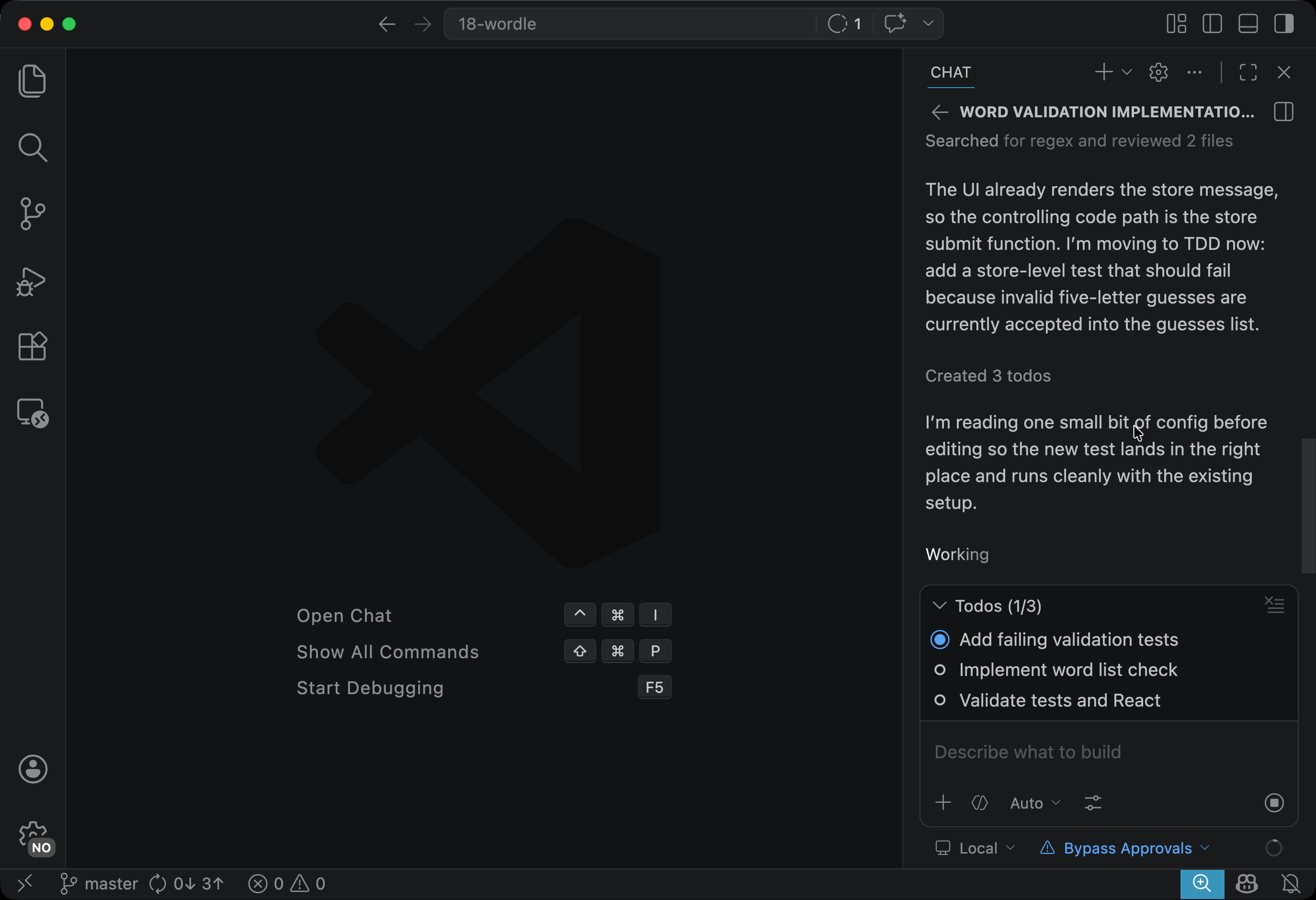This screenshot has width=1316, height=900.
Task: Toggle notifications do-not-disturb bell
Action: [x=1291, y=884]
